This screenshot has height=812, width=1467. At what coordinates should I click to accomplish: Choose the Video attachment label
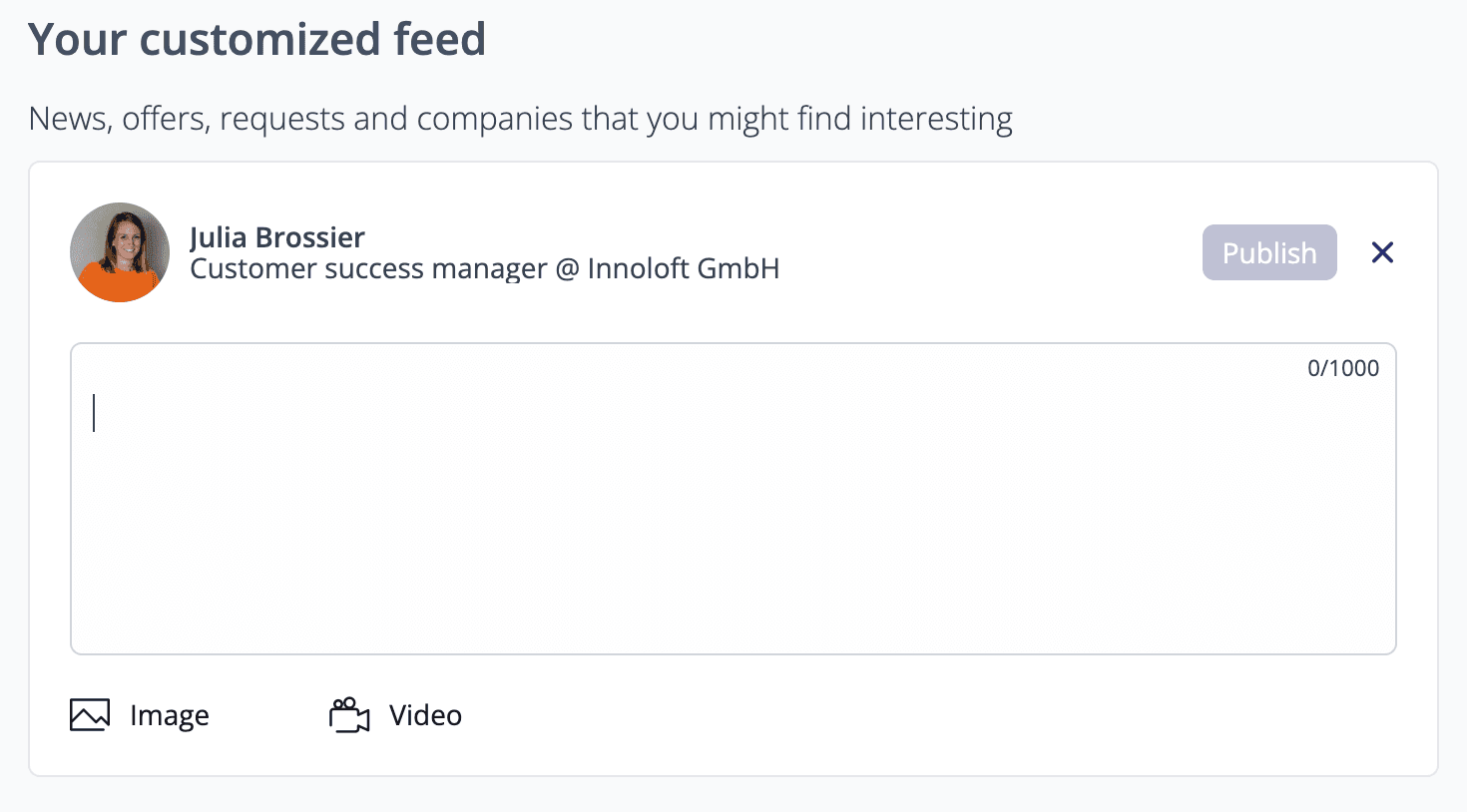pos(425,715)
